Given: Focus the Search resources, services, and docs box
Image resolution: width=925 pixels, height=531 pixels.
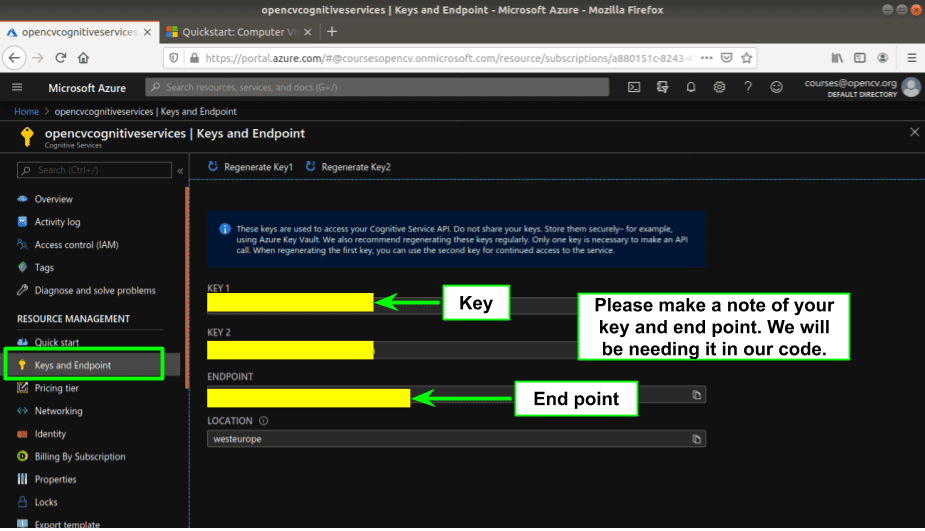Looking at the screenshot, I should point(377,87).
